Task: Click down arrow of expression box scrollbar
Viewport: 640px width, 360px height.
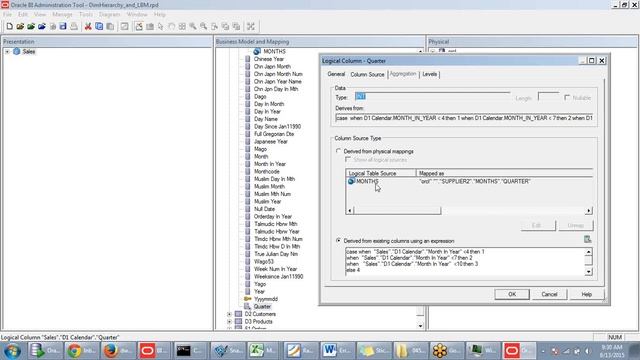Action: 588,272
